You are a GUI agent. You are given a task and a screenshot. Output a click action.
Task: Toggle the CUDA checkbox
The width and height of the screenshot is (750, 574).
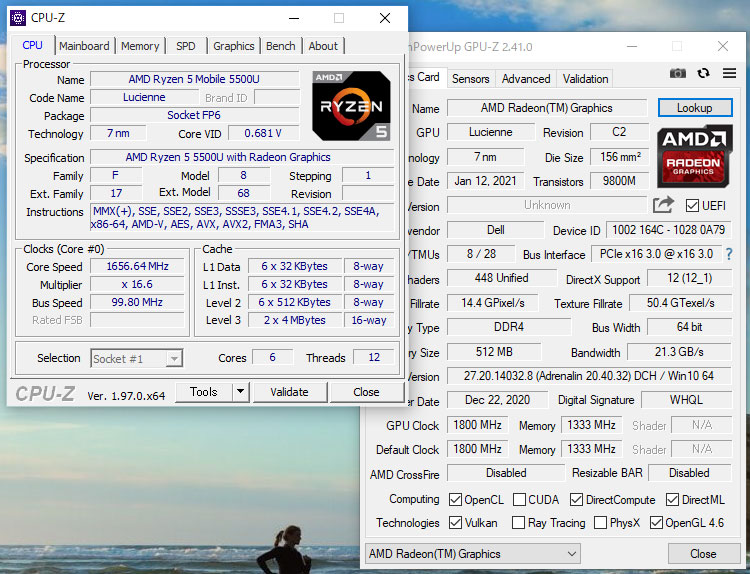[519, 500]
